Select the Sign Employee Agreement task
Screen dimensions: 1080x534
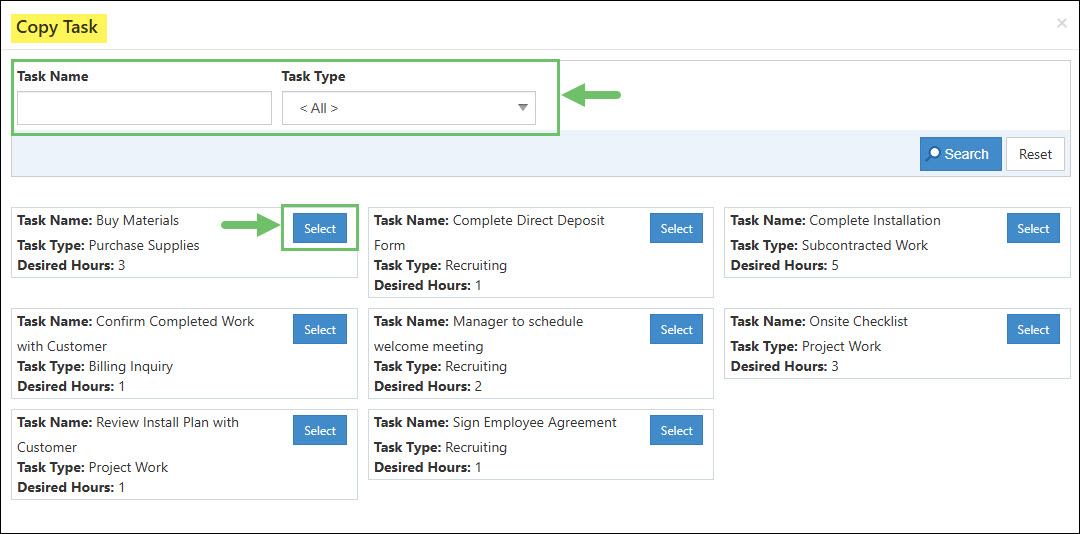(676, 430)
